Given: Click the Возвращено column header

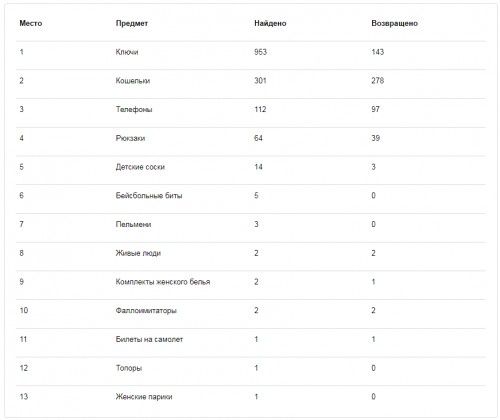Looking at the screenshot, I should coord(394,23).
